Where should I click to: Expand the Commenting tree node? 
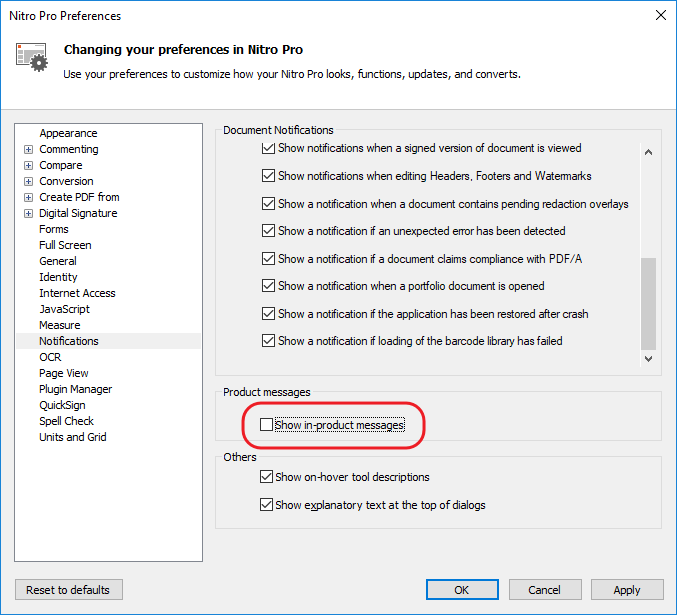(28, 149)
